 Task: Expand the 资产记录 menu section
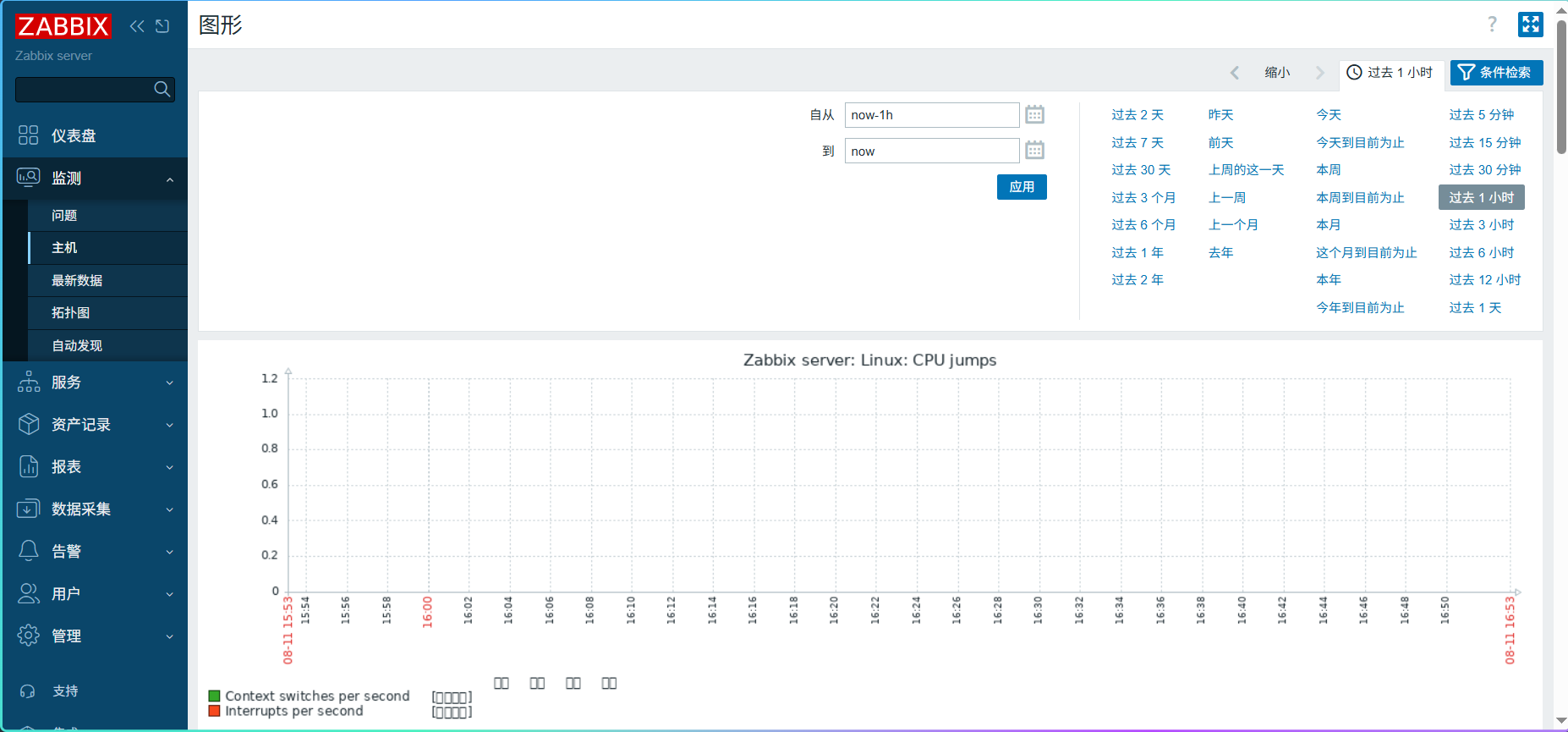click(x=95, y=425)
